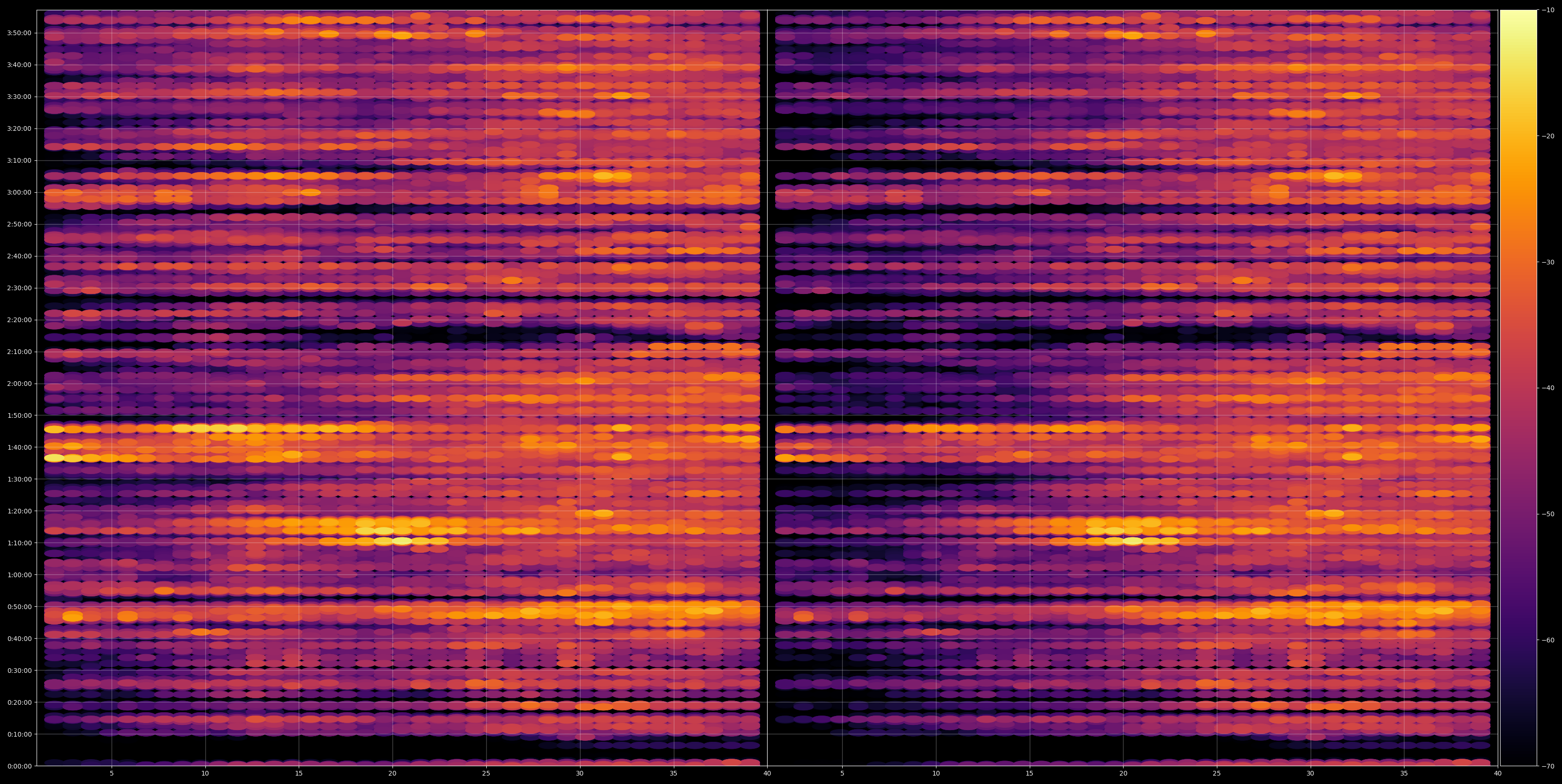Click x-axis tick 25 under right heatmap
The width and height of the screenshot is (1562, 784).
1217,774
